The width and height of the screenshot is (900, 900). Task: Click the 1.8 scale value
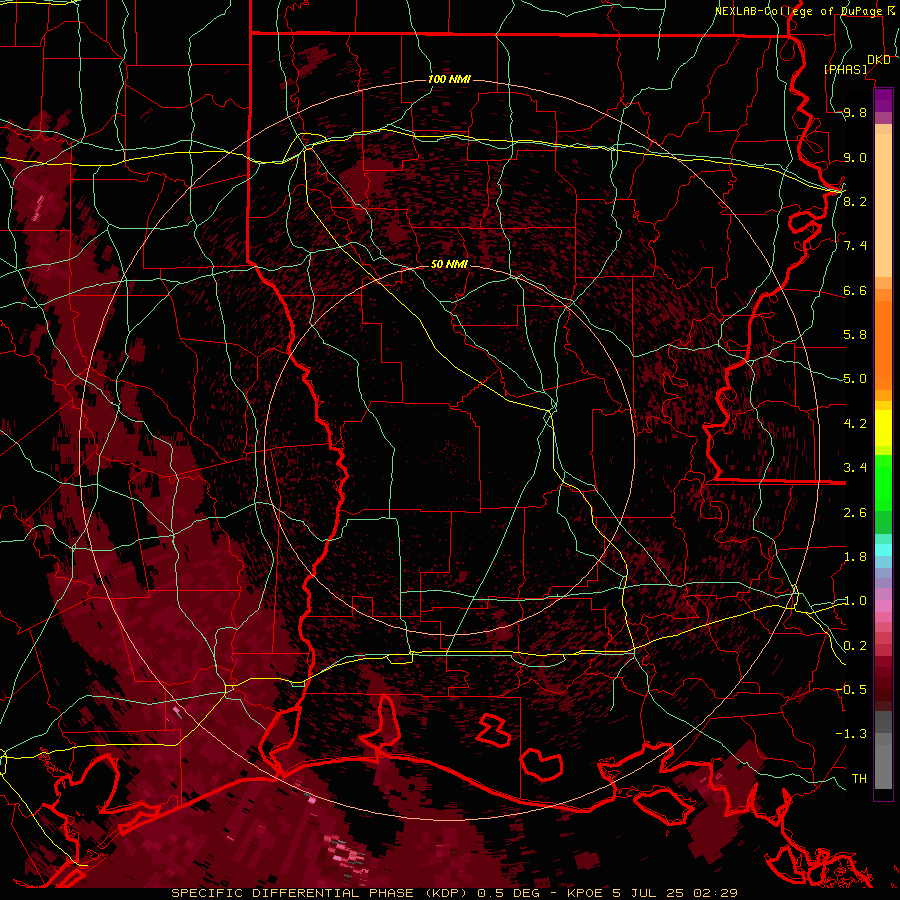click(x=855, y=557)
